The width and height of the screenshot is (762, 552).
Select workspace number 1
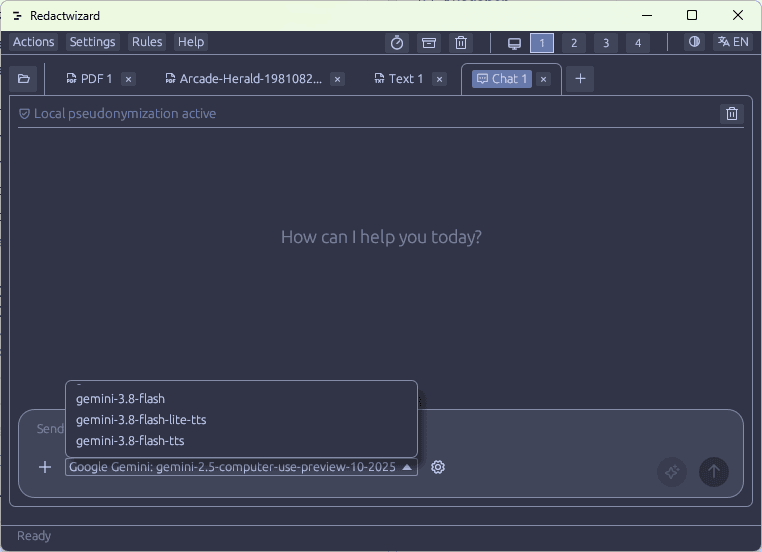tap(542, 43)
